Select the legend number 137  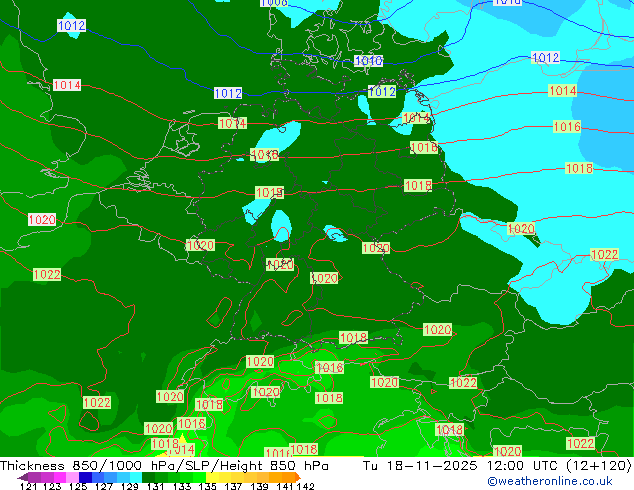(x=233, y=486)
